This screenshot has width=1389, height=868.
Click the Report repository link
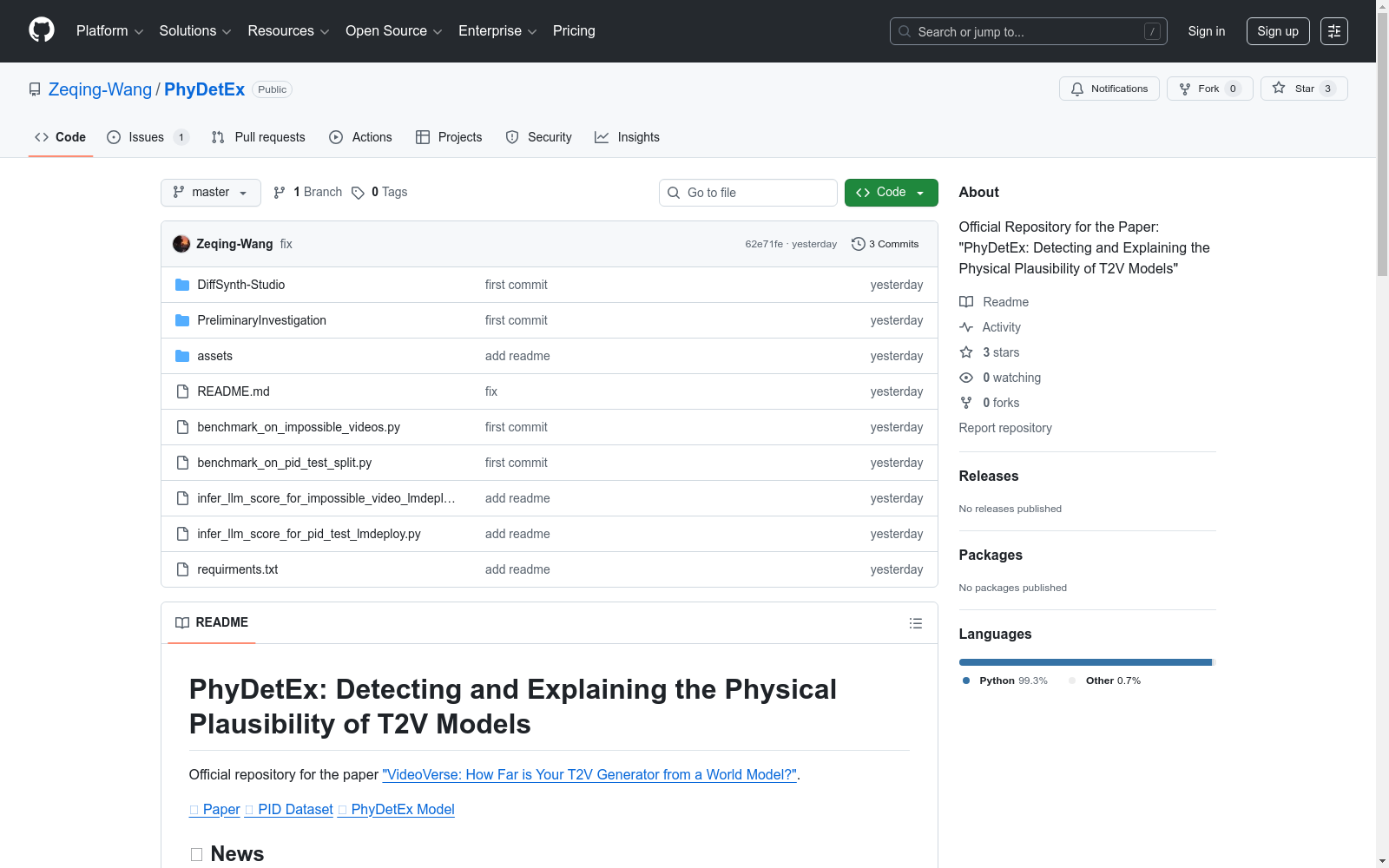click(x=1005, y=428)
